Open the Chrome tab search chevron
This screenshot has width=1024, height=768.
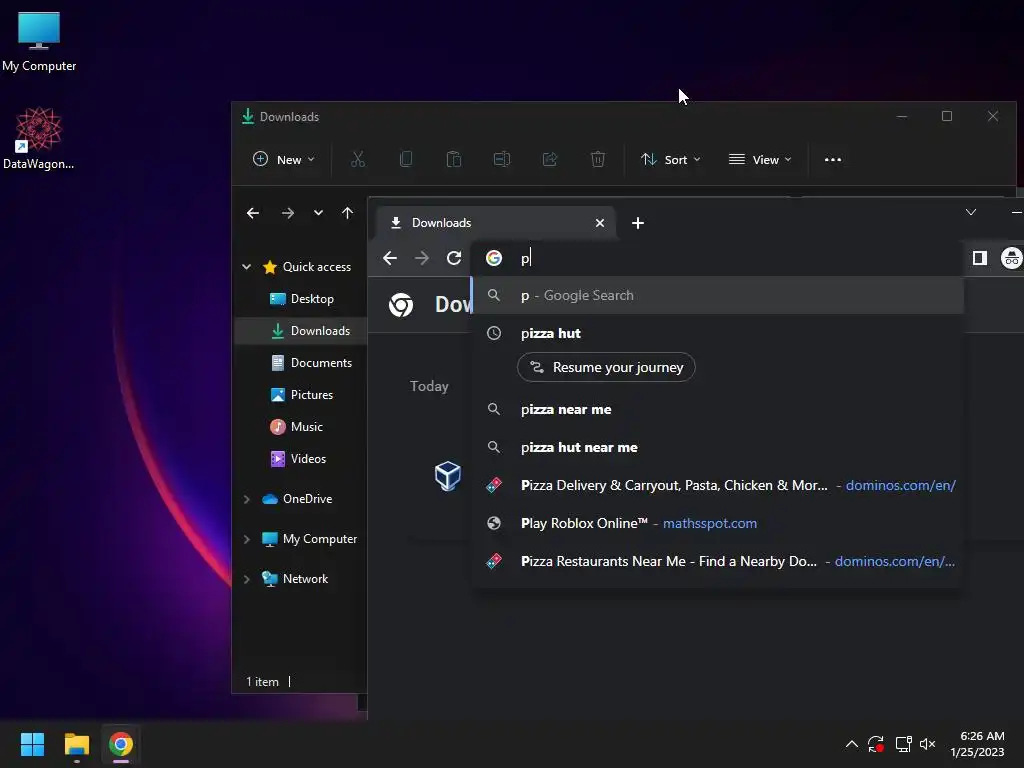point(971,212)
